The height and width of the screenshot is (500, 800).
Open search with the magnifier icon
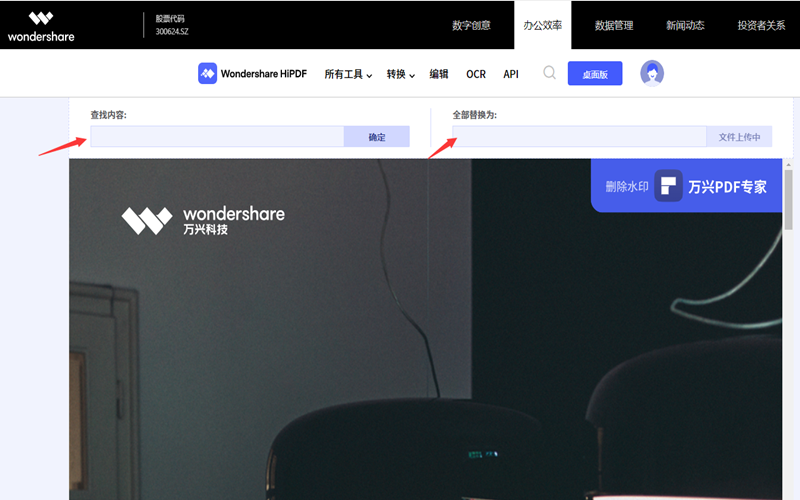549,73
